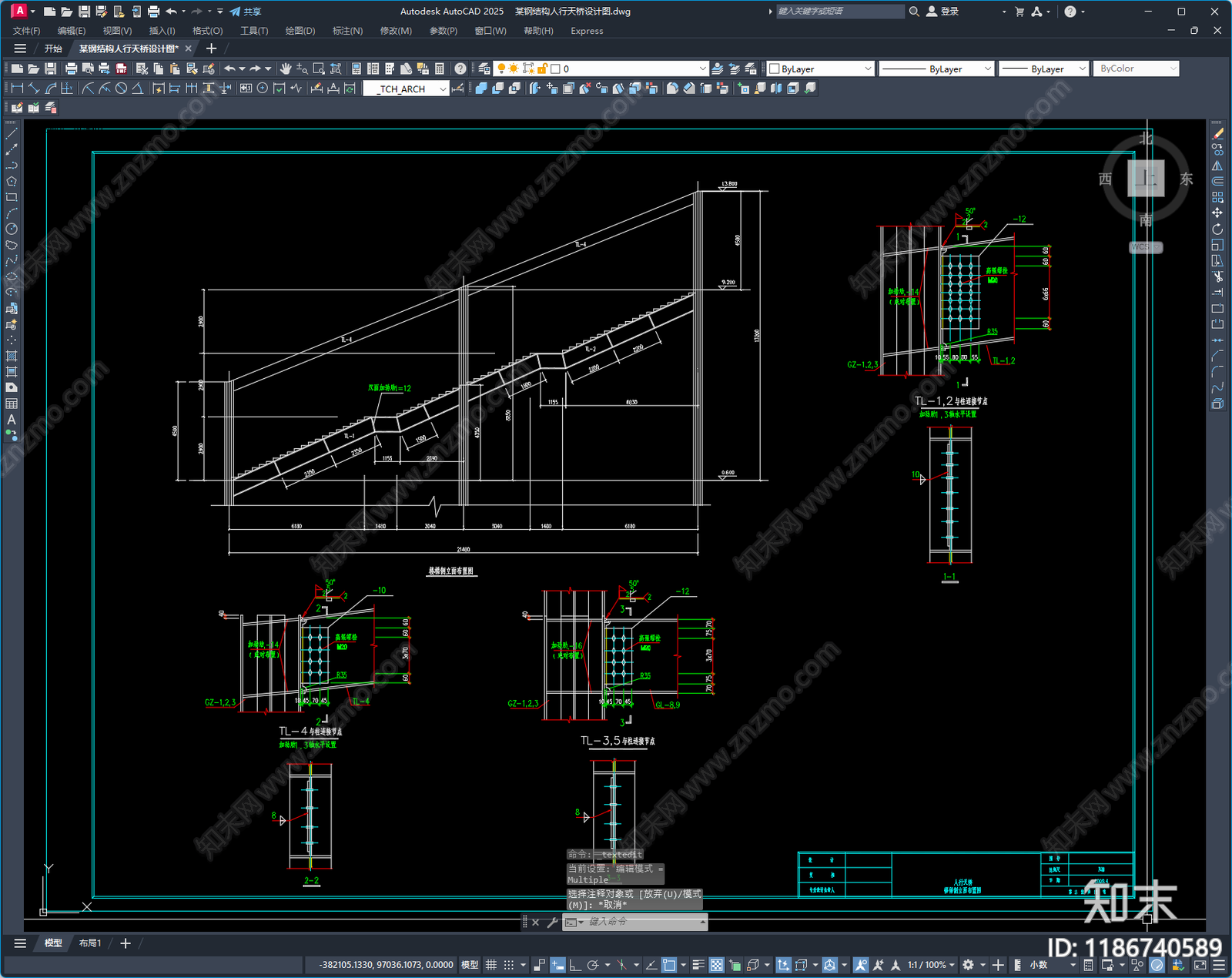1232x978 pixels.
Task: Toggle snap mode dots in status bar
Action: click(x=508, y=965)
